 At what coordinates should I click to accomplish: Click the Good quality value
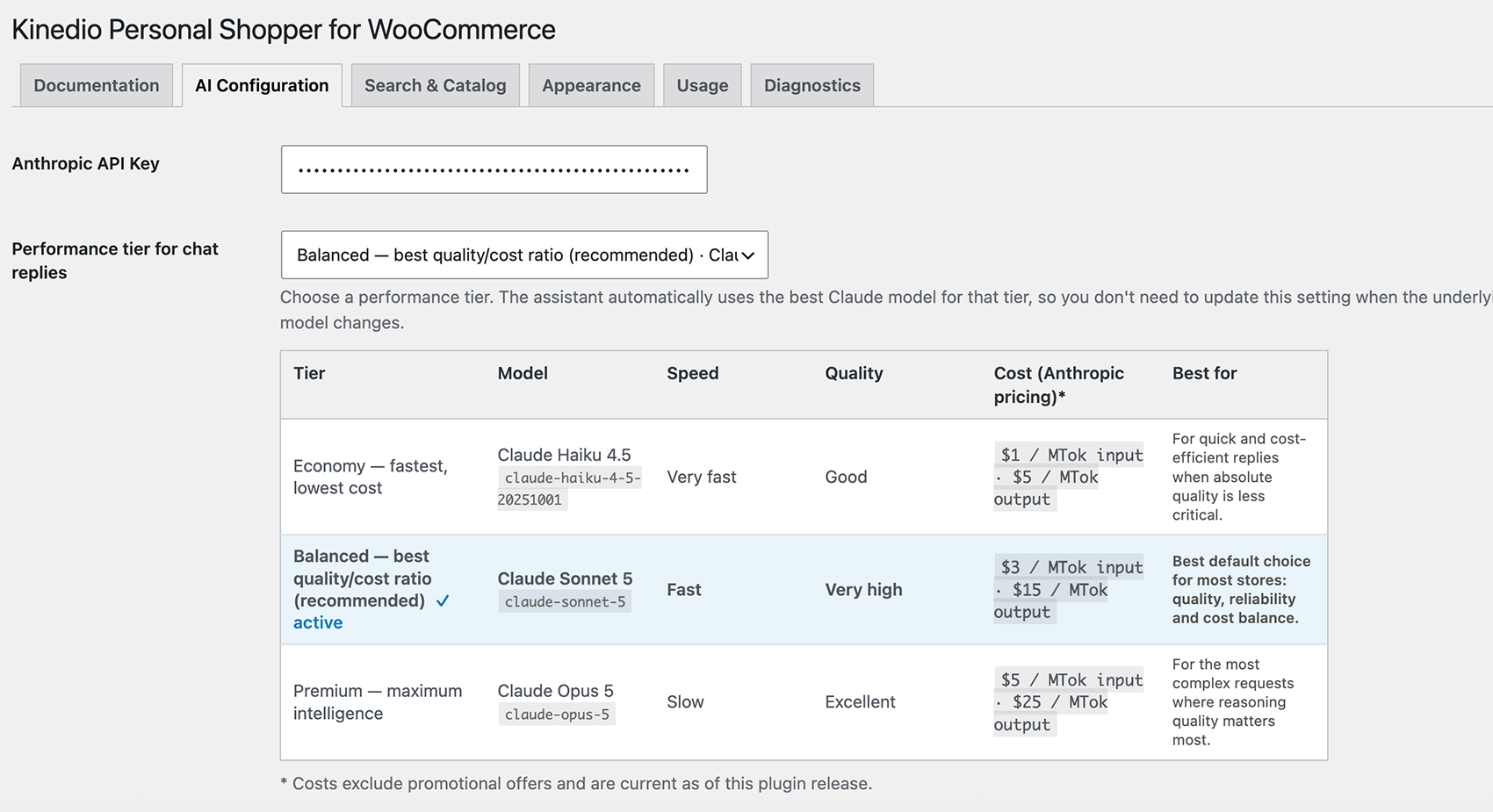[846, 477]
